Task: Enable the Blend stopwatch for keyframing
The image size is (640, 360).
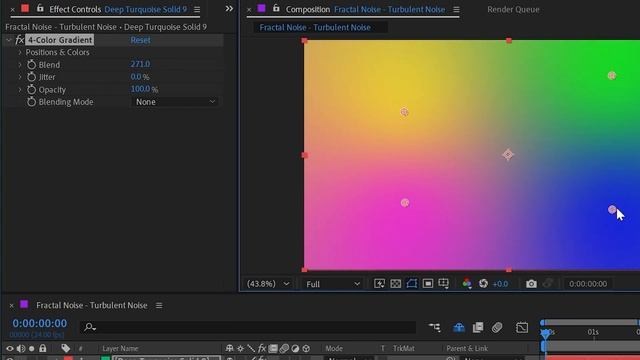Action: point(31,64)
